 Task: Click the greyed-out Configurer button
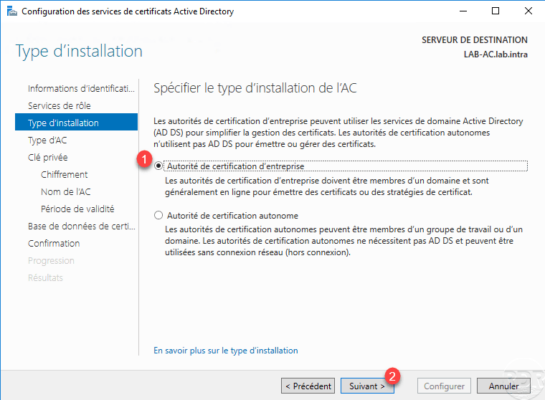click(x=444, y=386)
